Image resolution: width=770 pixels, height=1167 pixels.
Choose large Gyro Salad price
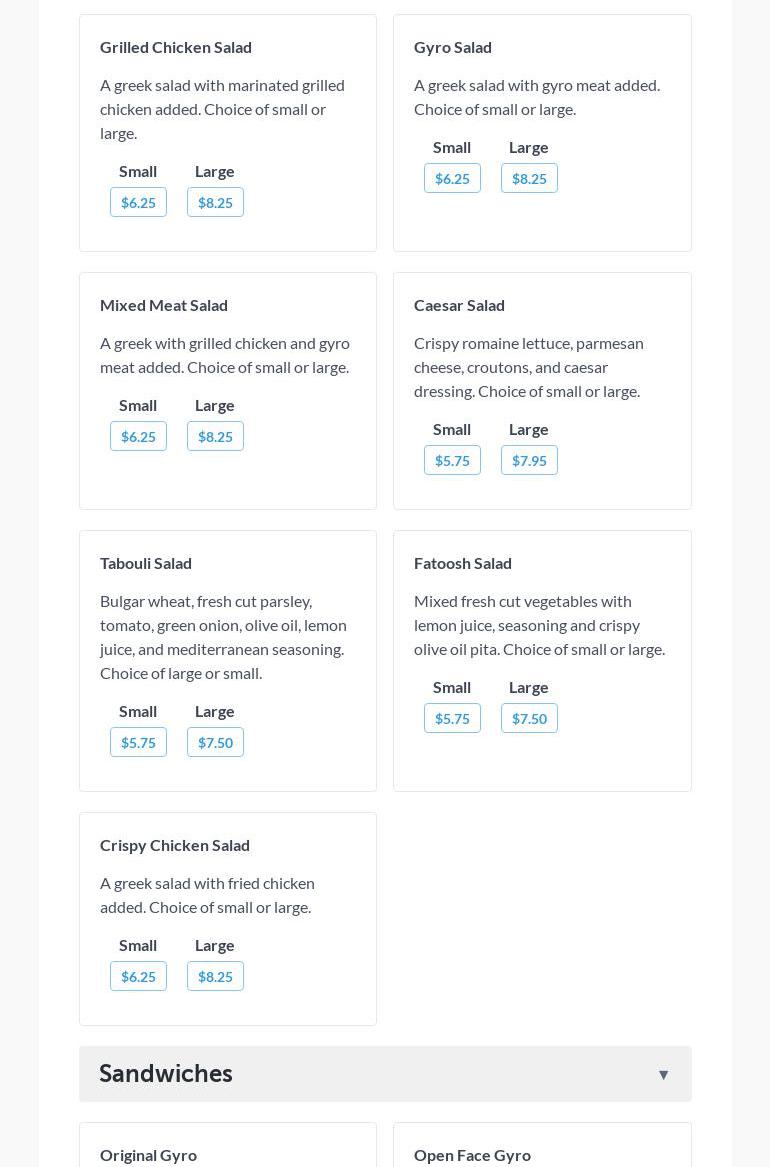529,178
